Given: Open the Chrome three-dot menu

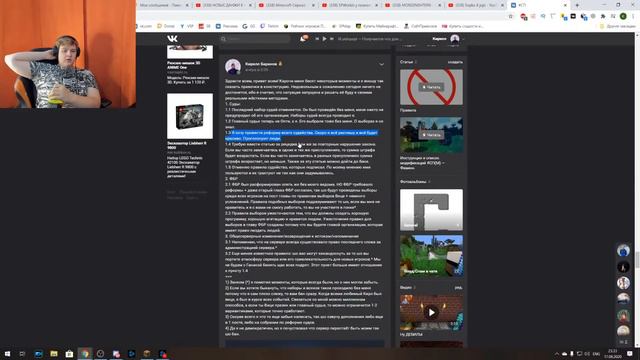Looking at the screenshot, I should pos(633,16).
